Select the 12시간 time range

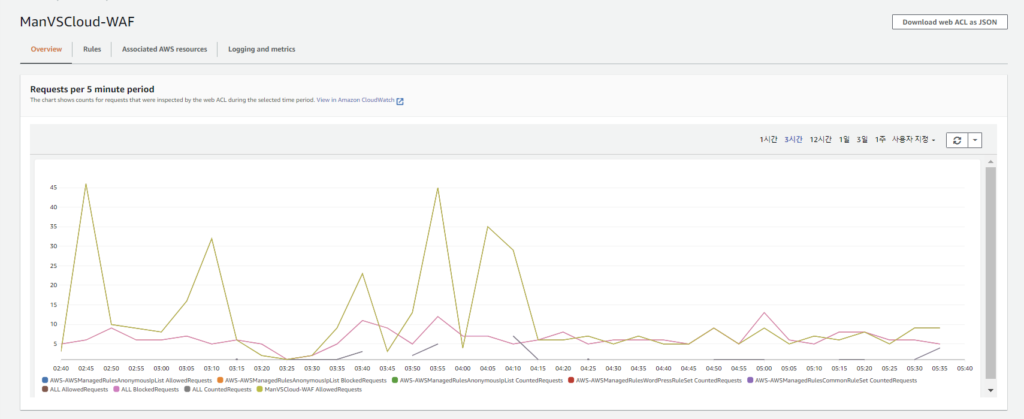[x=821, y=140]
